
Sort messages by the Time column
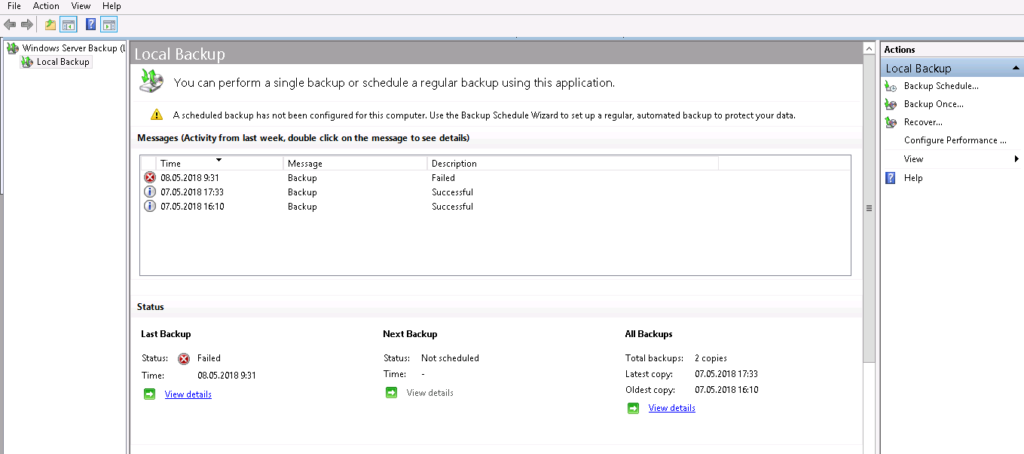point(220,163)
